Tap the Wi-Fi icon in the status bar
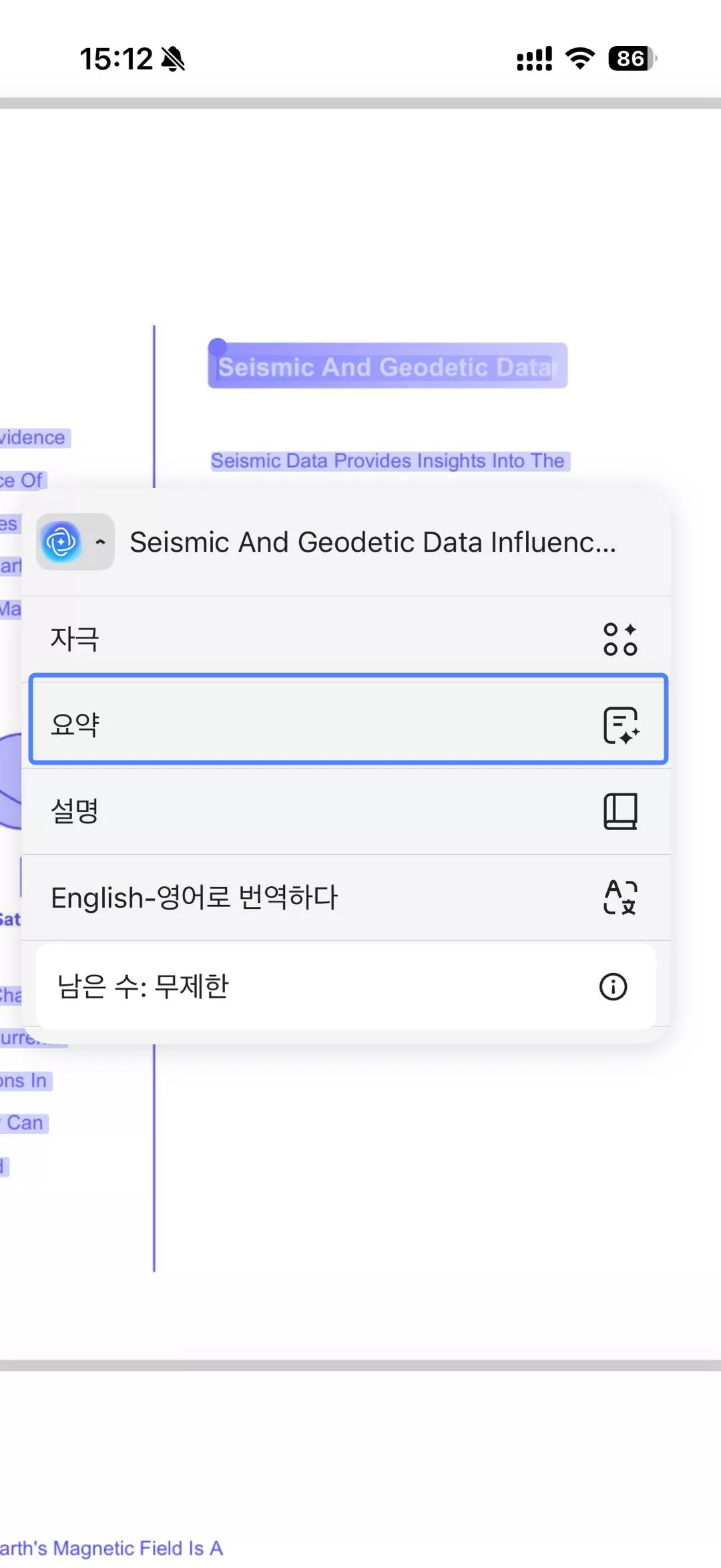Image resolution: width=721 pixels, height=1568 pixels. (x=578, y=59)
